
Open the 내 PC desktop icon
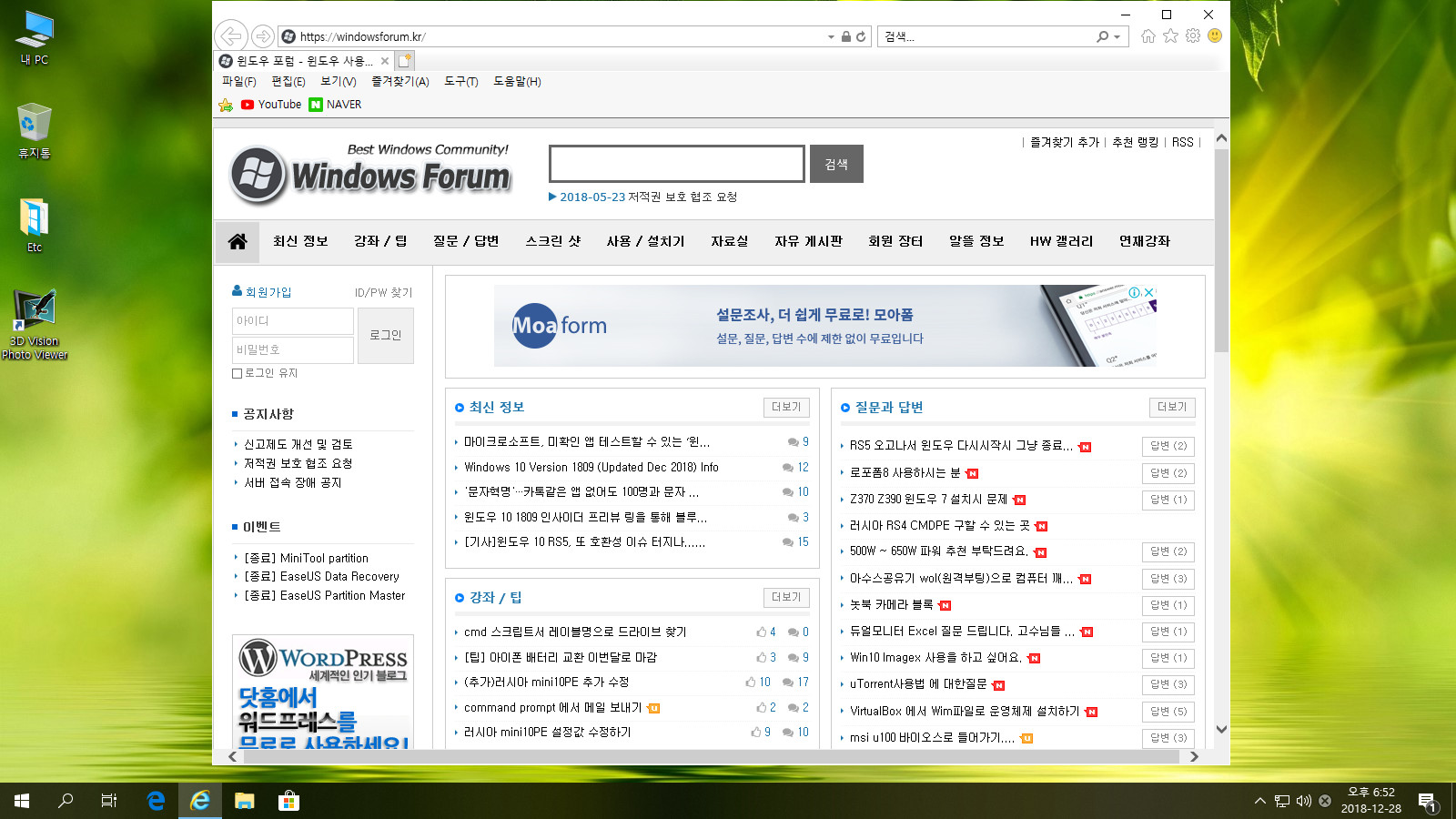click(x=35, y=38)
